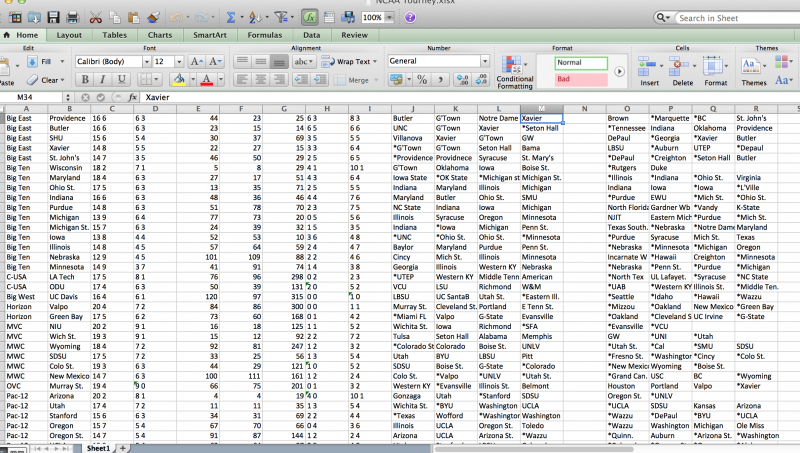
Task: Switch to the Tables ribbon tab
Action: tap(114, 35)
